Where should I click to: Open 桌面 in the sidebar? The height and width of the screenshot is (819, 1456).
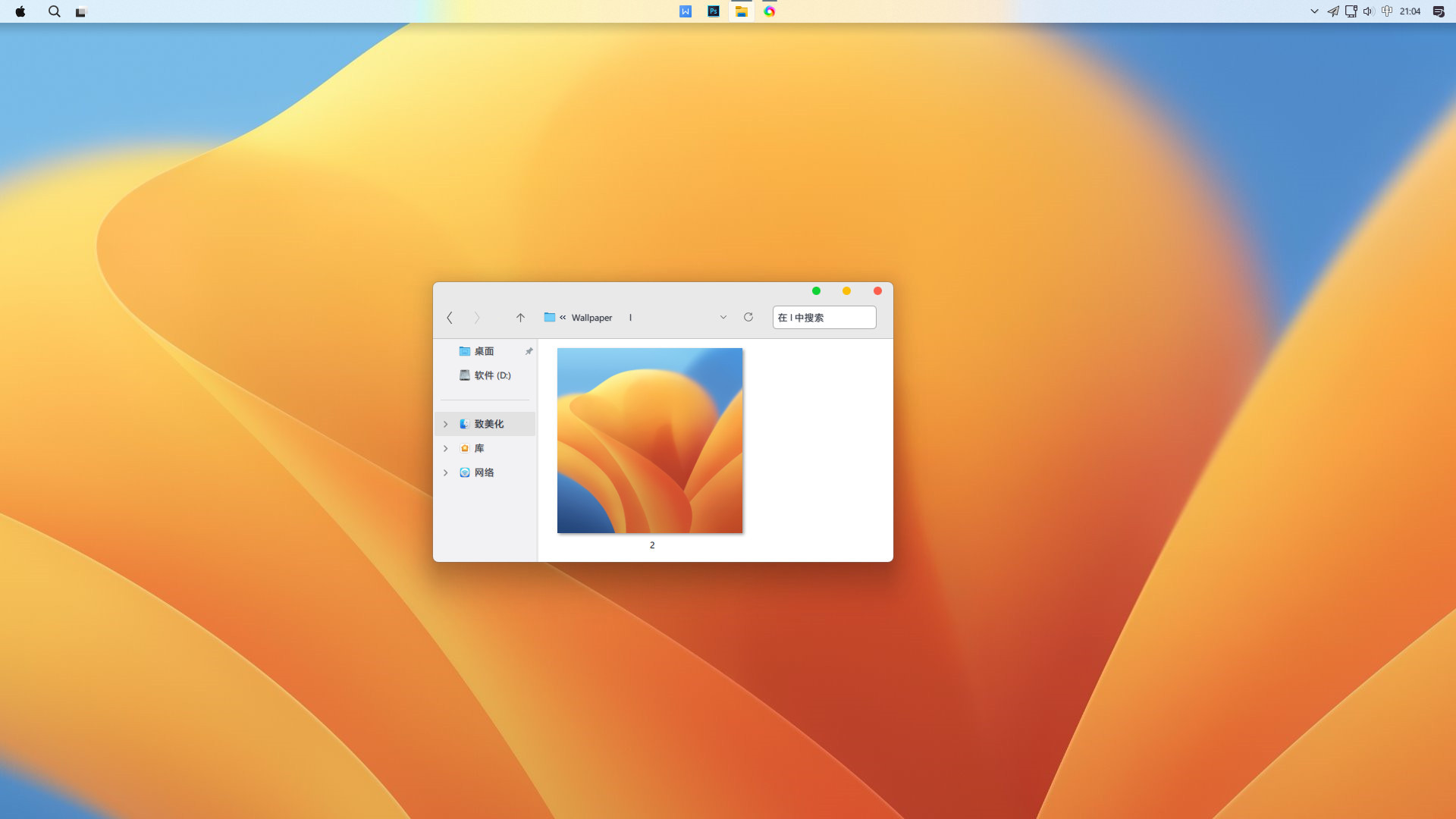(x=484, y=351)
